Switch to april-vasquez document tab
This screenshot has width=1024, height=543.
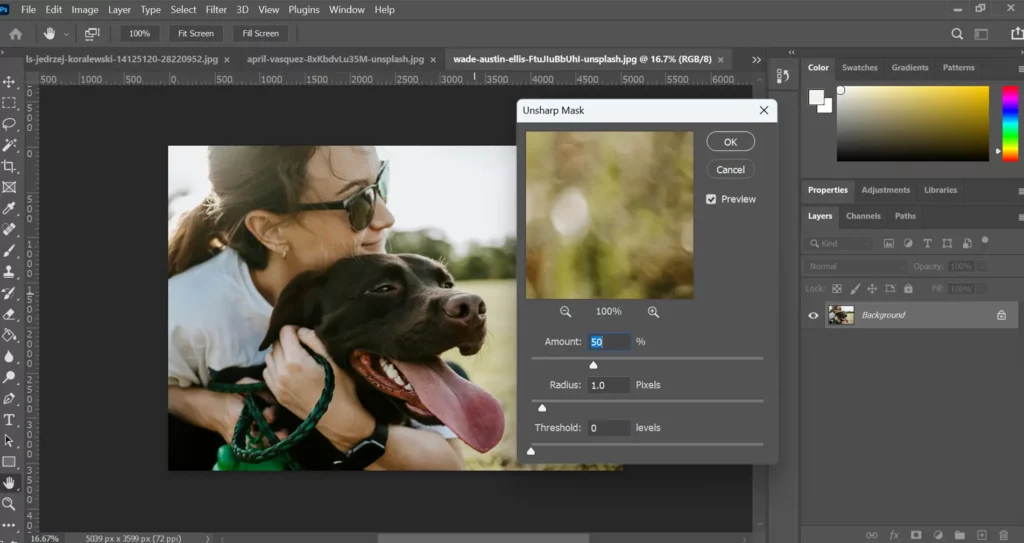335,59
